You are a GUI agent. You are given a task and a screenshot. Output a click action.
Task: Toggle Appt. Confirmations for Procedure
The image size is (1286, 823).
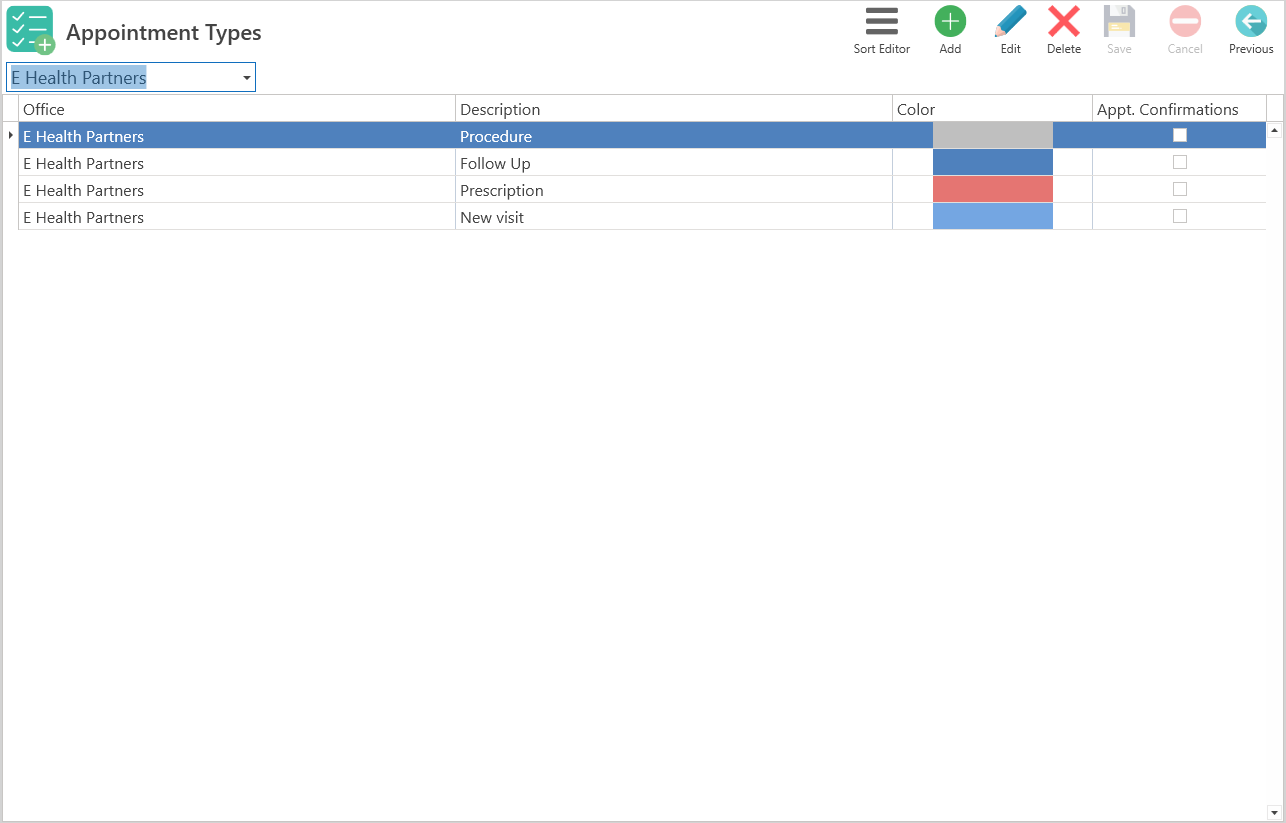pyautogui.click(x=1180, y=135)
